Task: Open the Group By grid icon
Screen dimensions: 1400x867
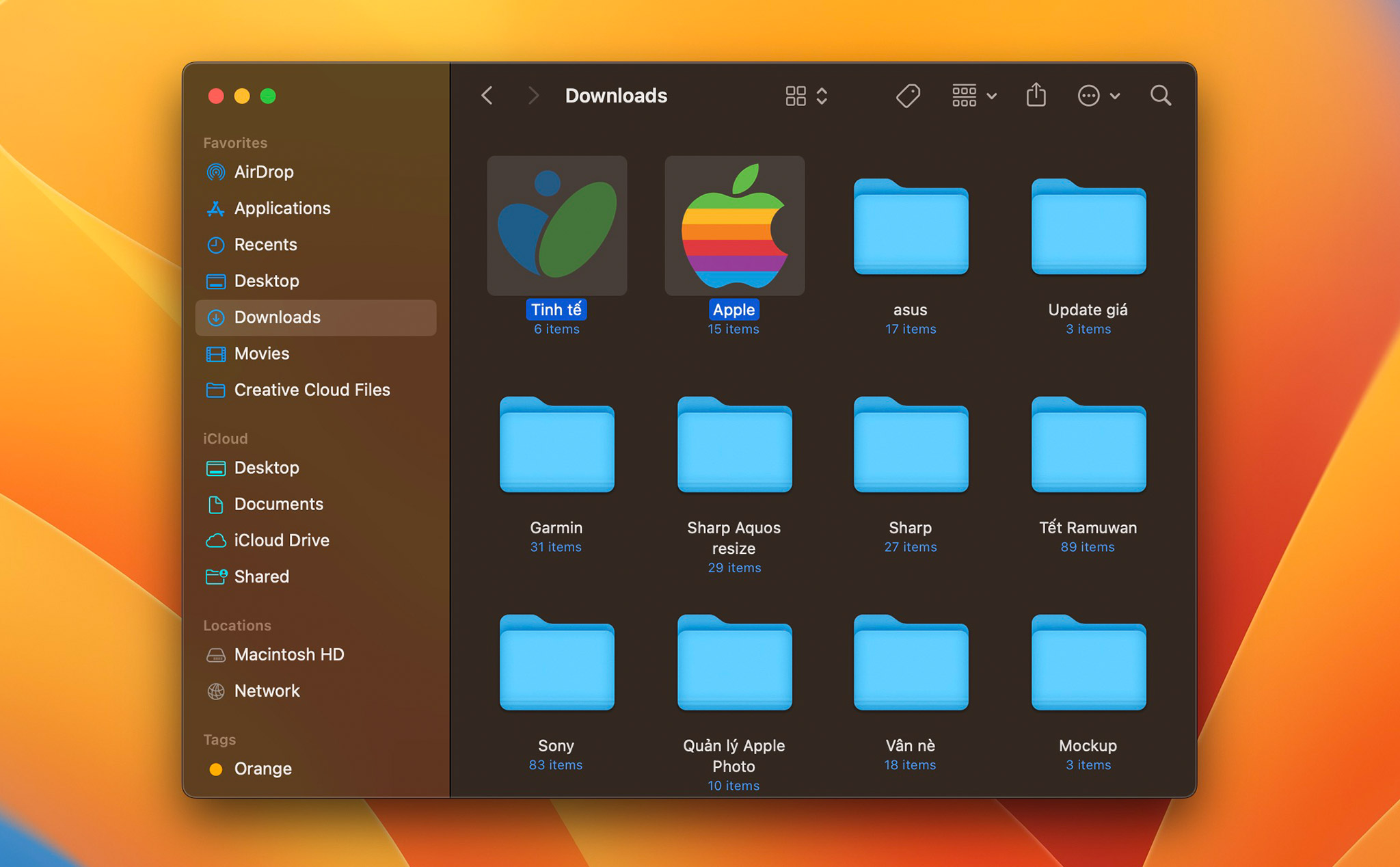Action: tap(964, 96)
